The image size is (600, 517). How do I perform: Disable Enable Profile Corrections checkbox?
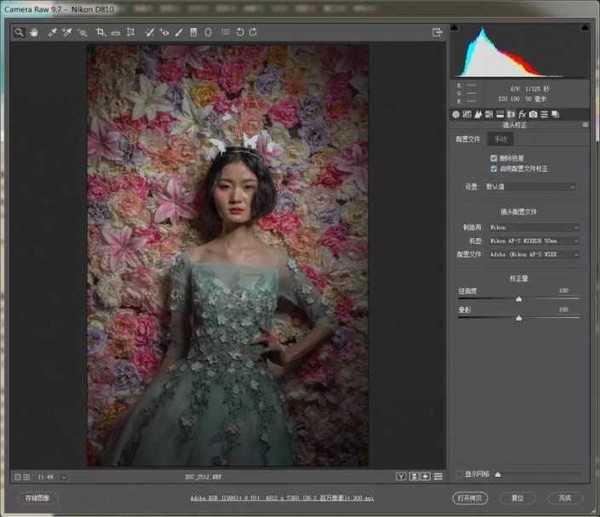click(494, 167)
